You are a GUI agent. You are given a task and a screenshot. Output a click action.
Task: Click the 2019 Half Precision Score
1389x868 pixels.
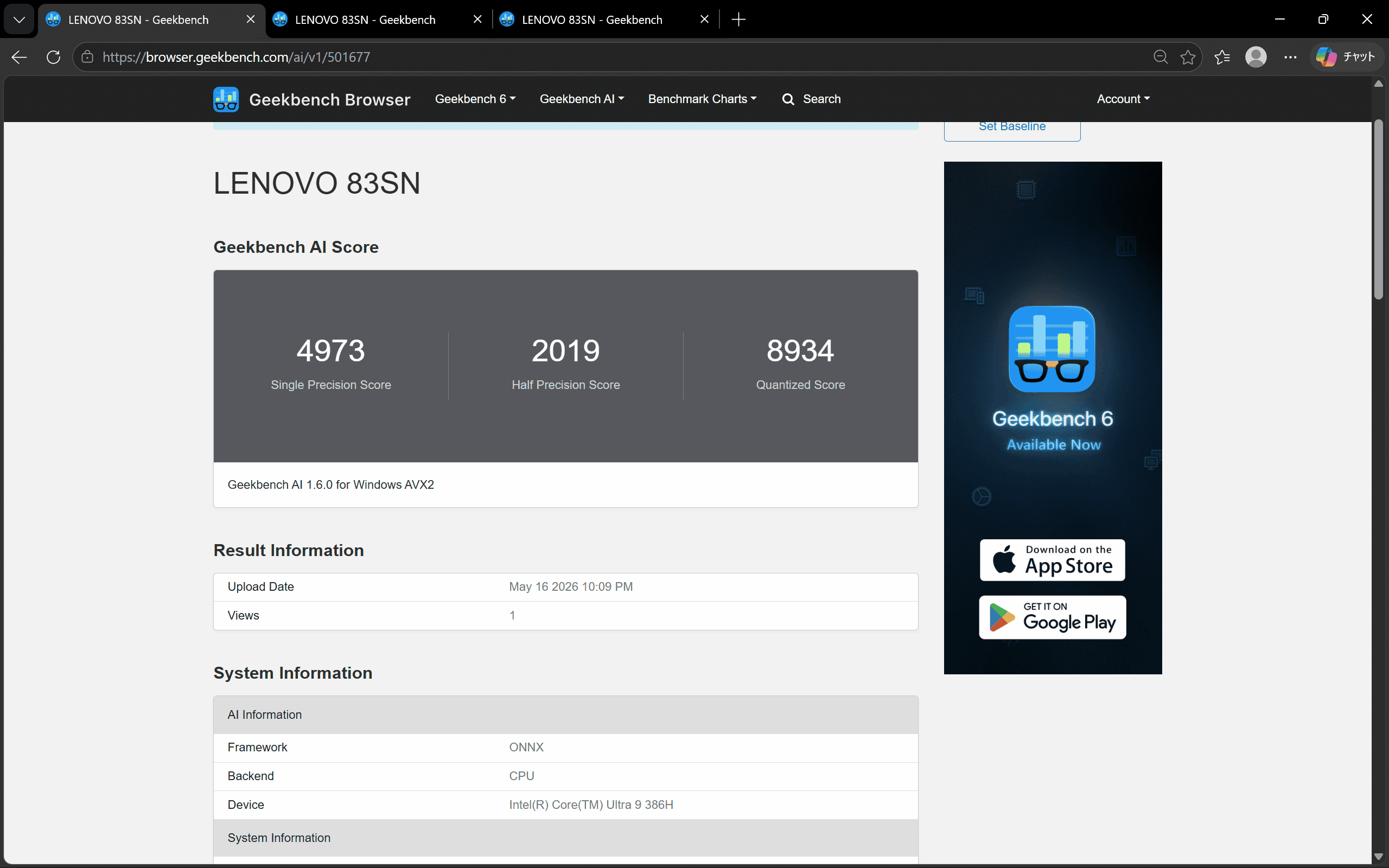tap(565, 351)
